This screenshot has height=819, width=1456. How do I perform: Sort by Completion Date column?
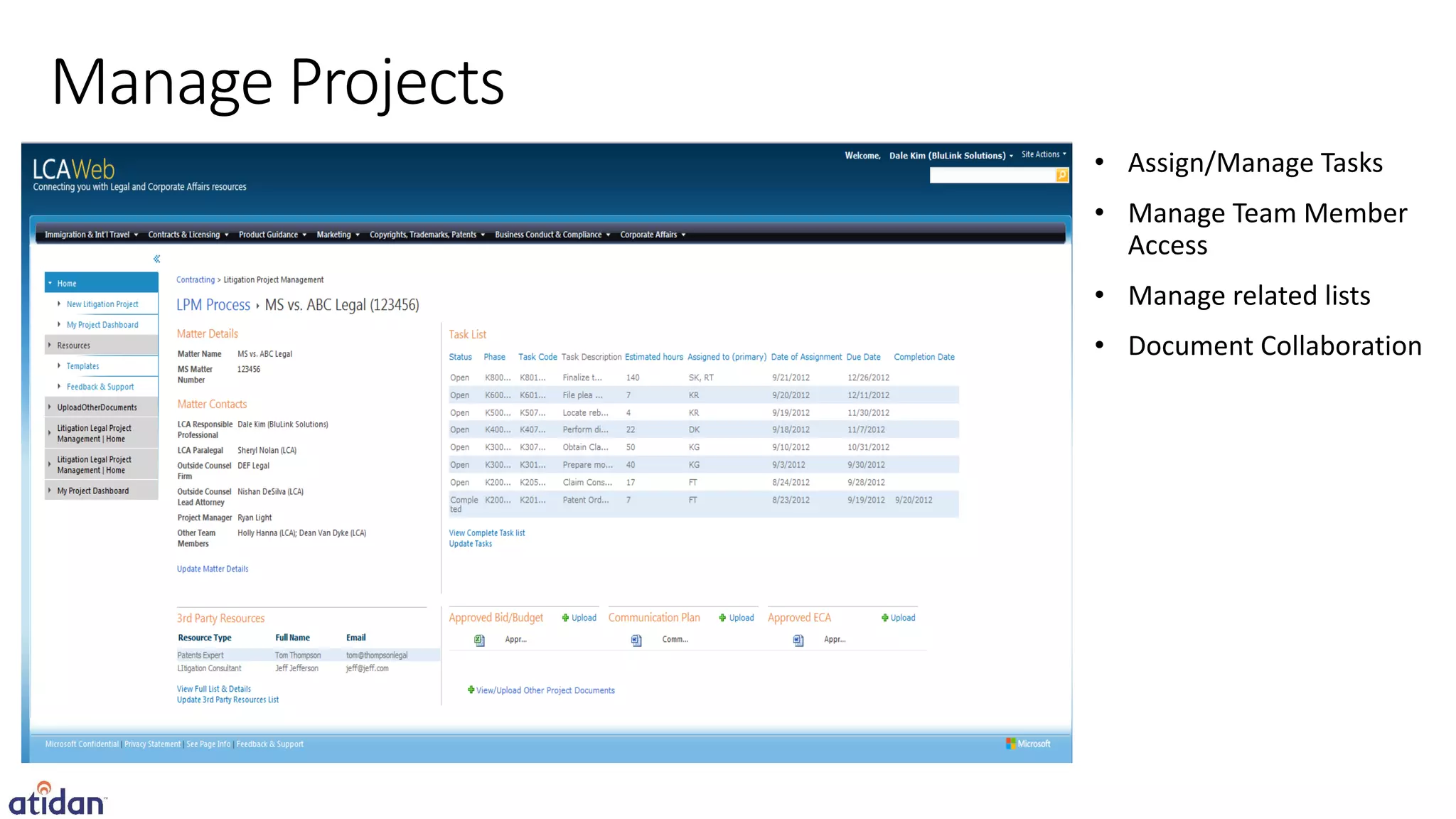click(924, 357)
